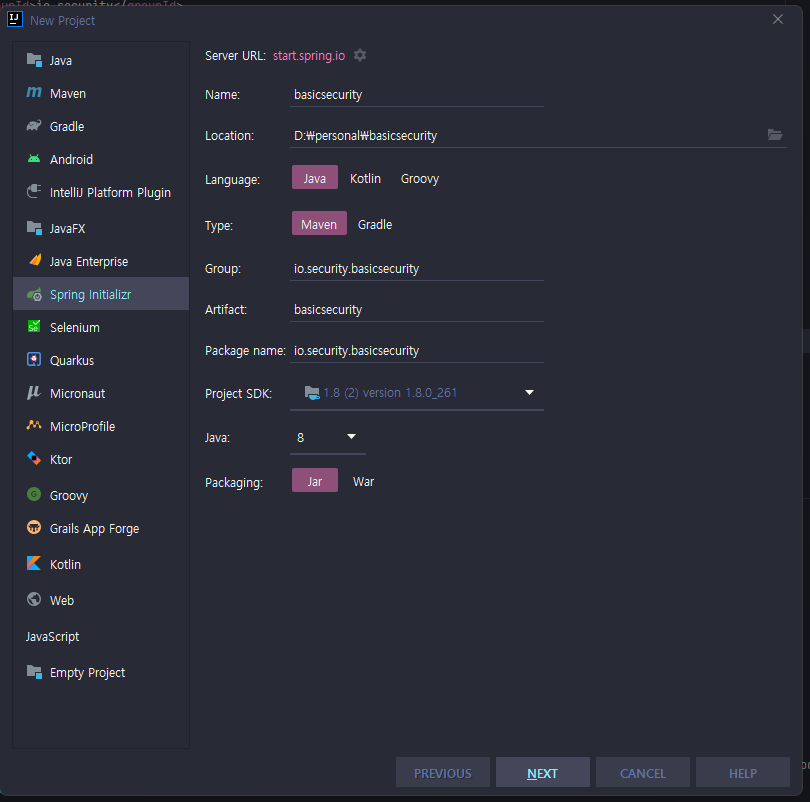Click the Maven 'm' icon
The height and width of the screenshot is (802, 810).
point(34,92)
